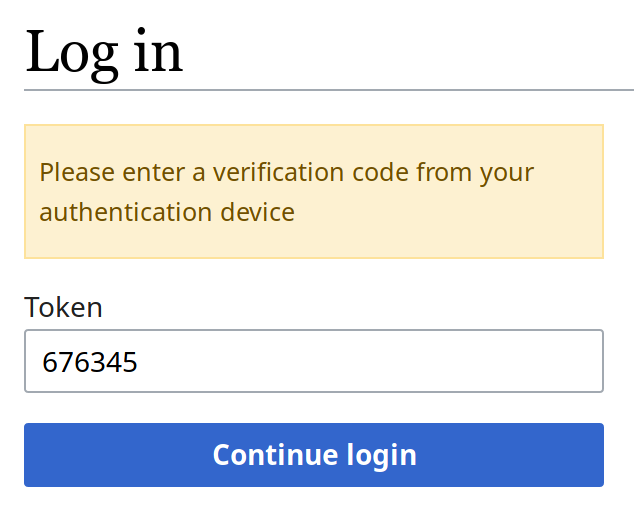Click the words "authentication device" in notice

tap(167, 212)
